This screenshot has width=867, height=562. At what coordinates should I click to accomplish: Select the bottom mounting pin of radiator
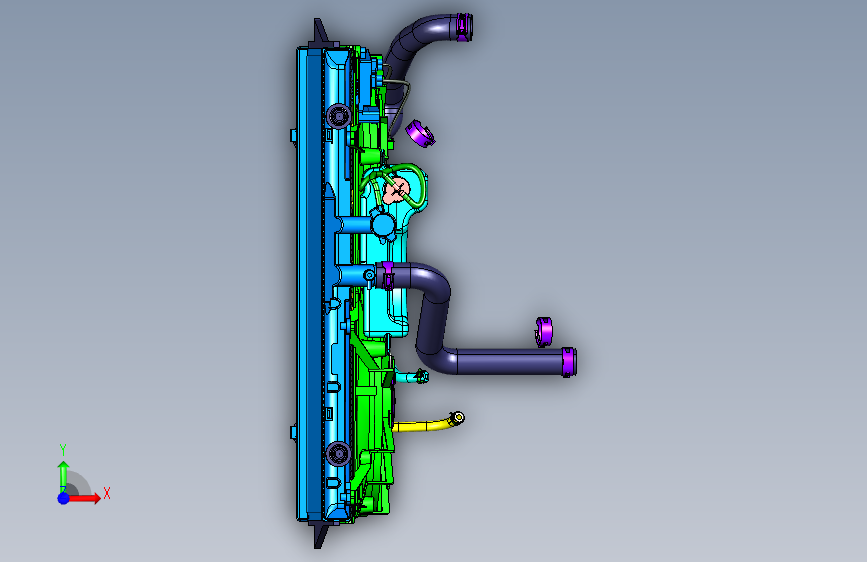[320, 534]
